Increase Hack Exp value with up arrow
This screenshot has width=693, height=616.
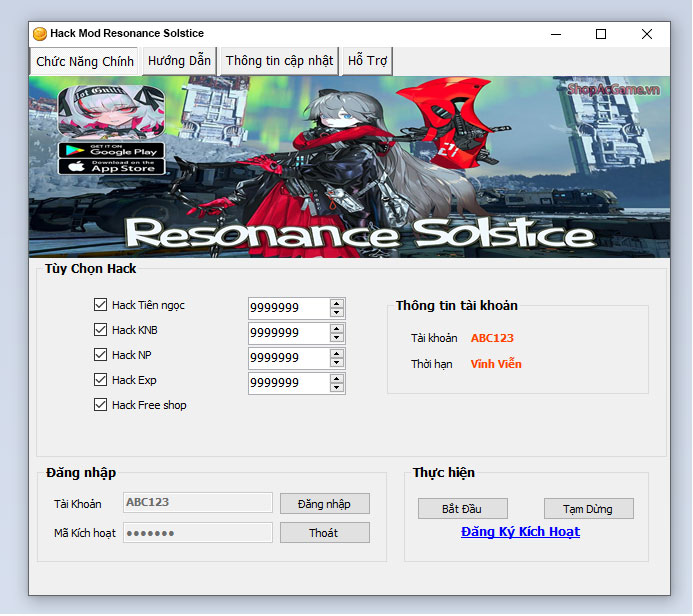click(337, 378)
